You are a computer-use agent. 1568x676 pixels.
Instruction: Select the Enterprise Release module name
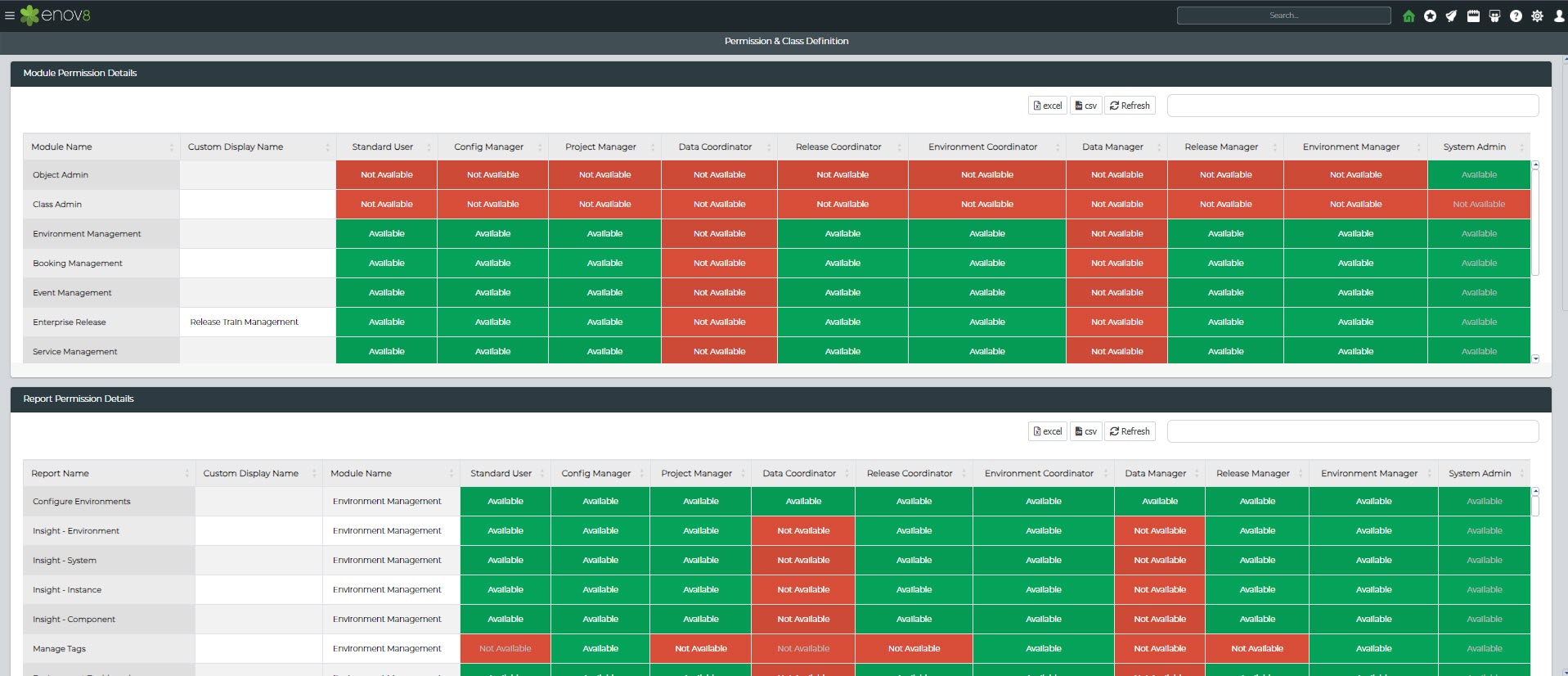(70, 322)
